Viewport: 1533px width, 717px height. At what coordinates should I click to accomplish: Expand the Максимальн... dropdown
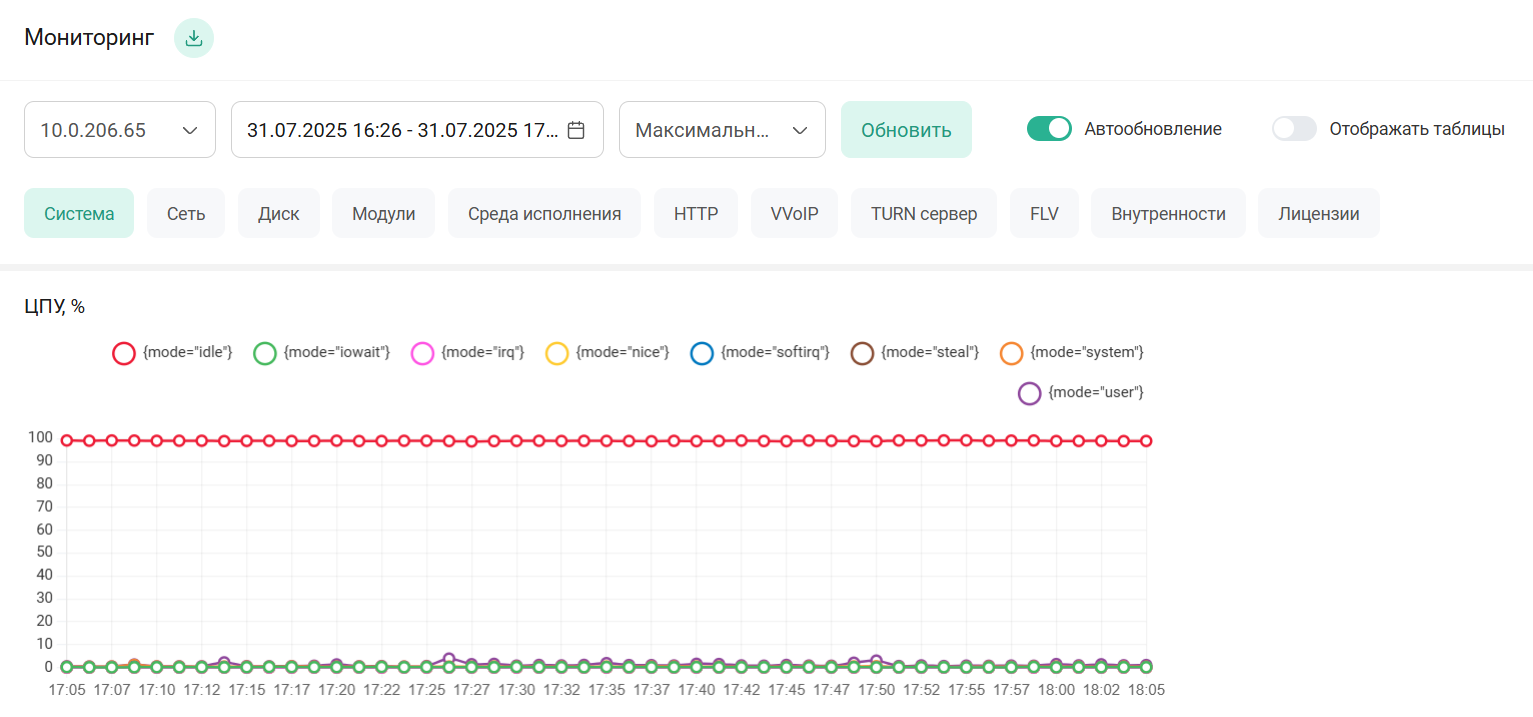[722, 130]
